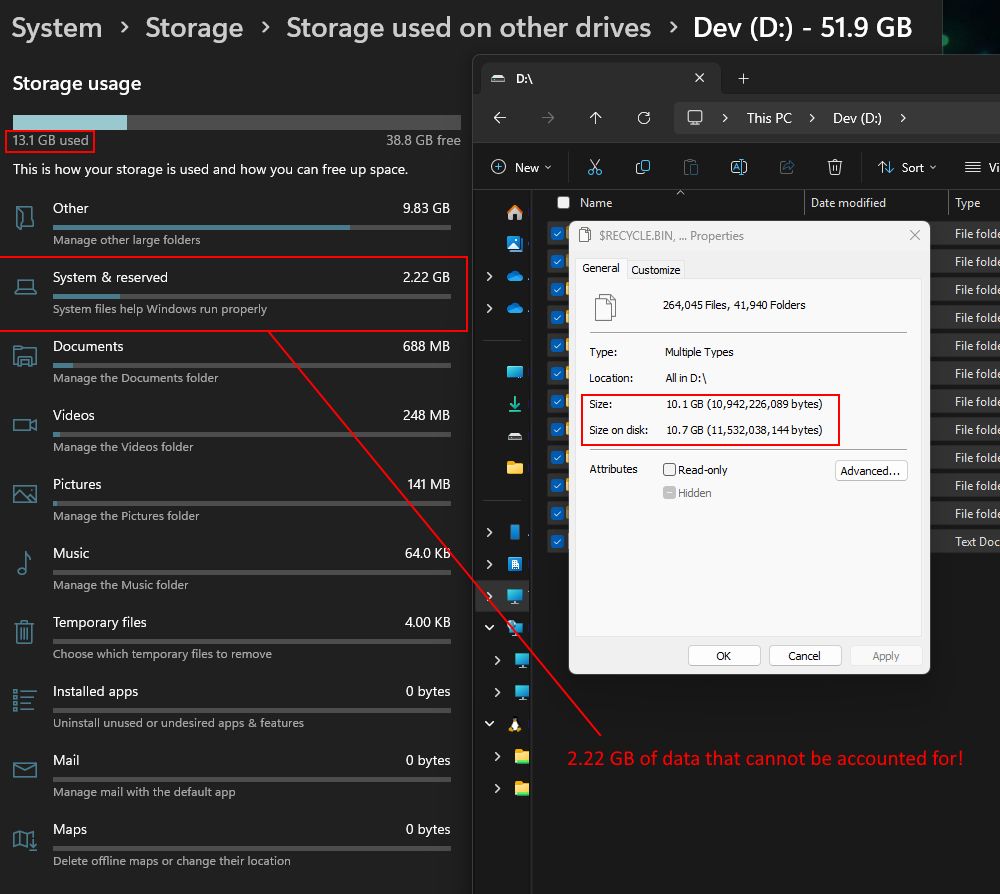Click the Delete trash can icon
Screen dimensions: 1000x894
pos(835,167)
